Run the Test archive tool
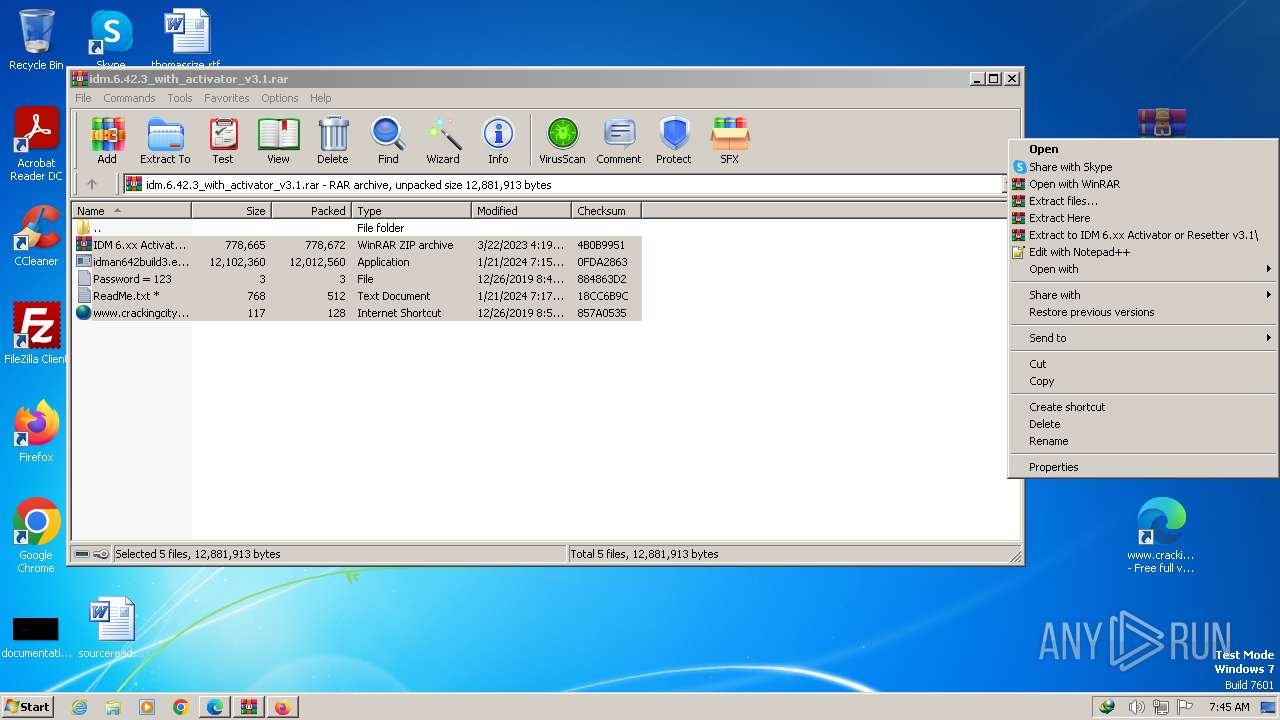The width and height of the screenshot is (1280, 720). [223, 140]
